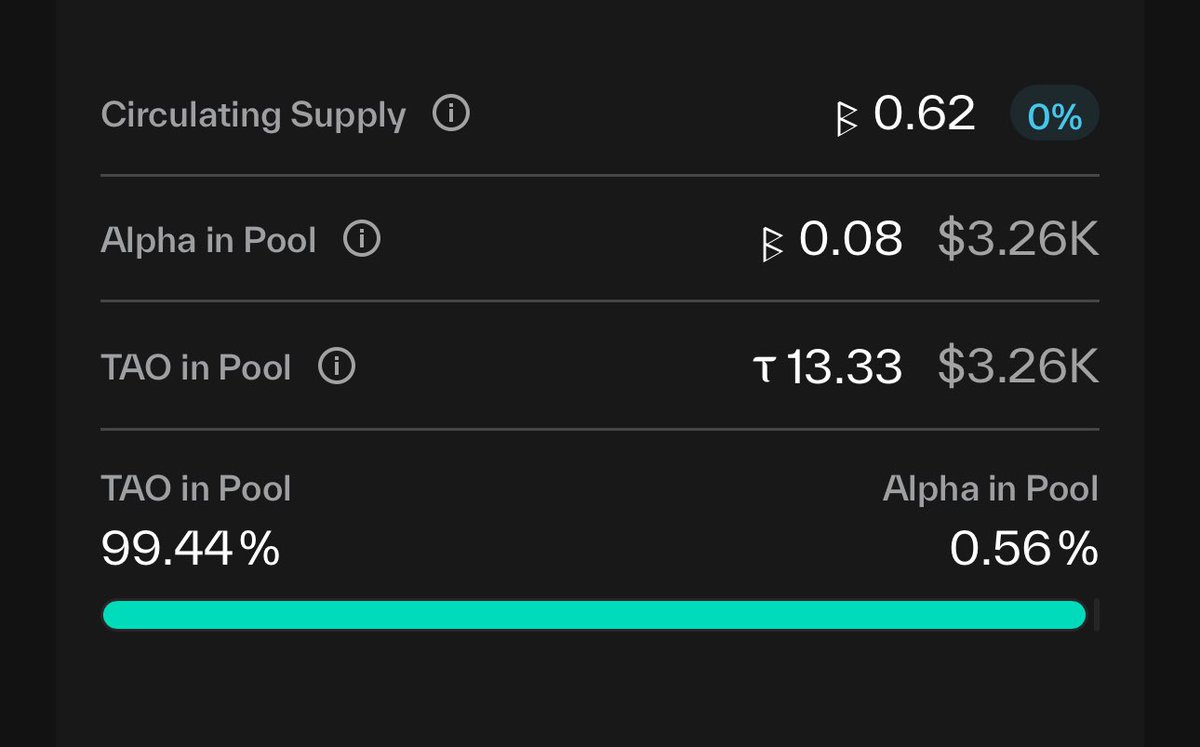Select the 0% change badge
1200x747 pixels.
1055,116
